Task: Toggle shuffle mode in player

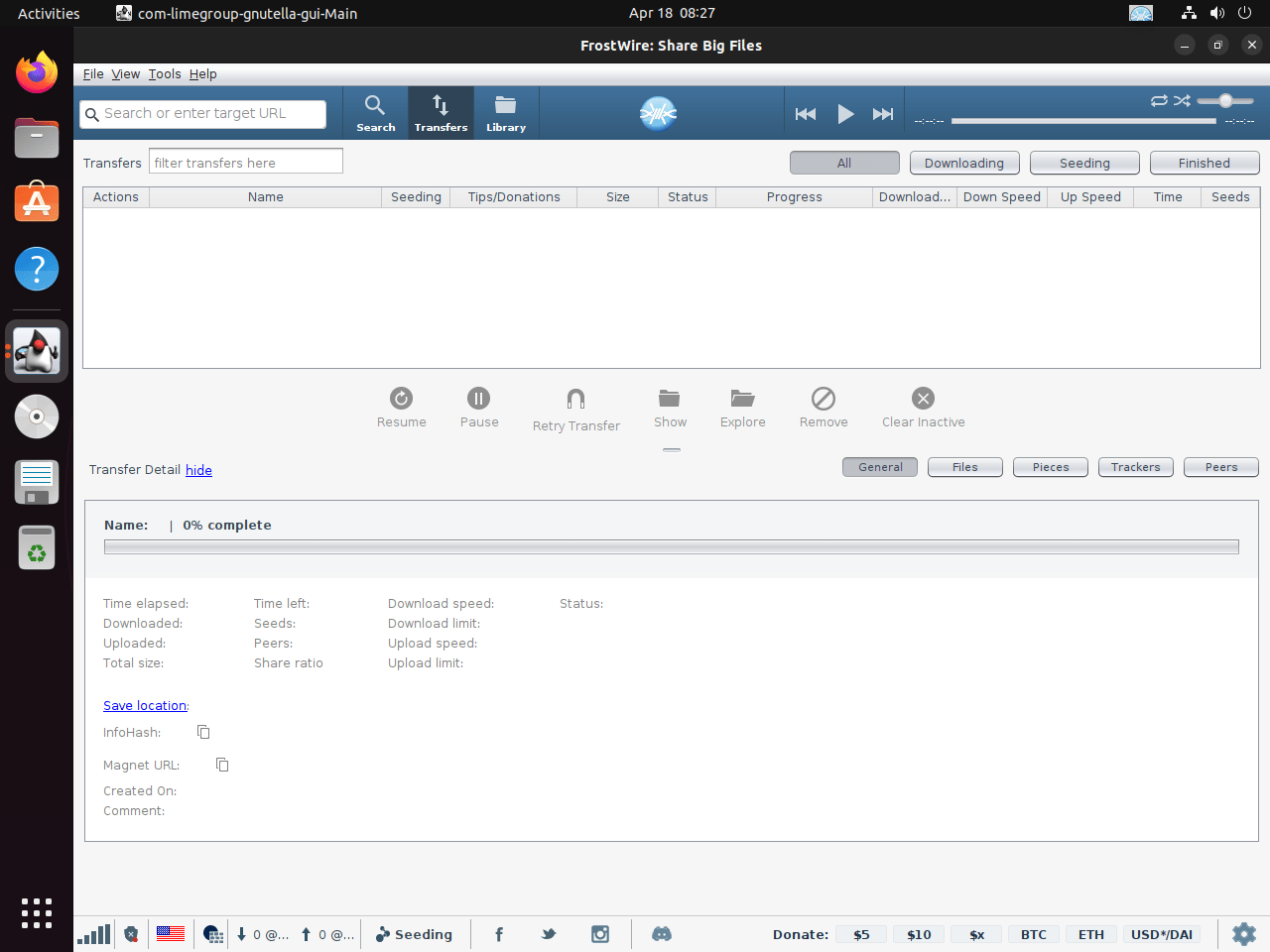Action: [x=1182, y=100]
